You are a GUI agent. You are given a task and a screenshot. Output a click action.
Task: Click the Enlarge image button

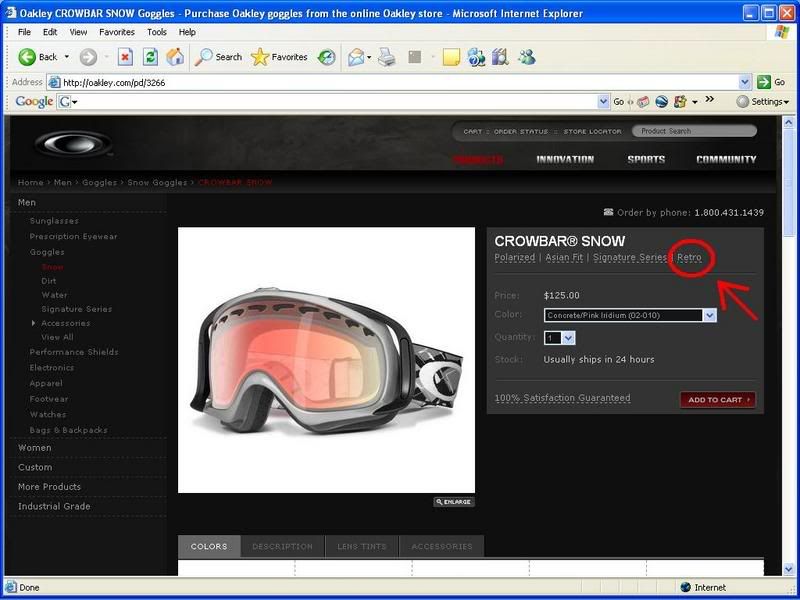(454, 502)
